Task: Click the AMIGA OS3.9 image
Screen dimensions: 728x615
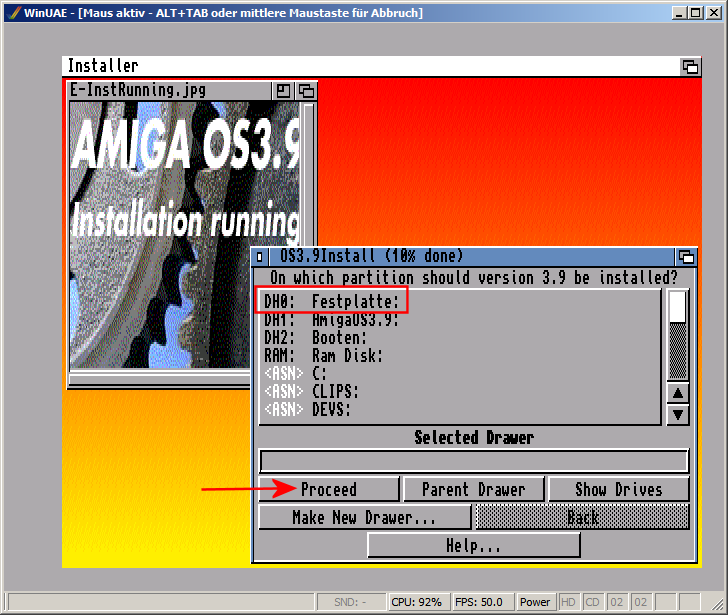Action: [184, 234]
